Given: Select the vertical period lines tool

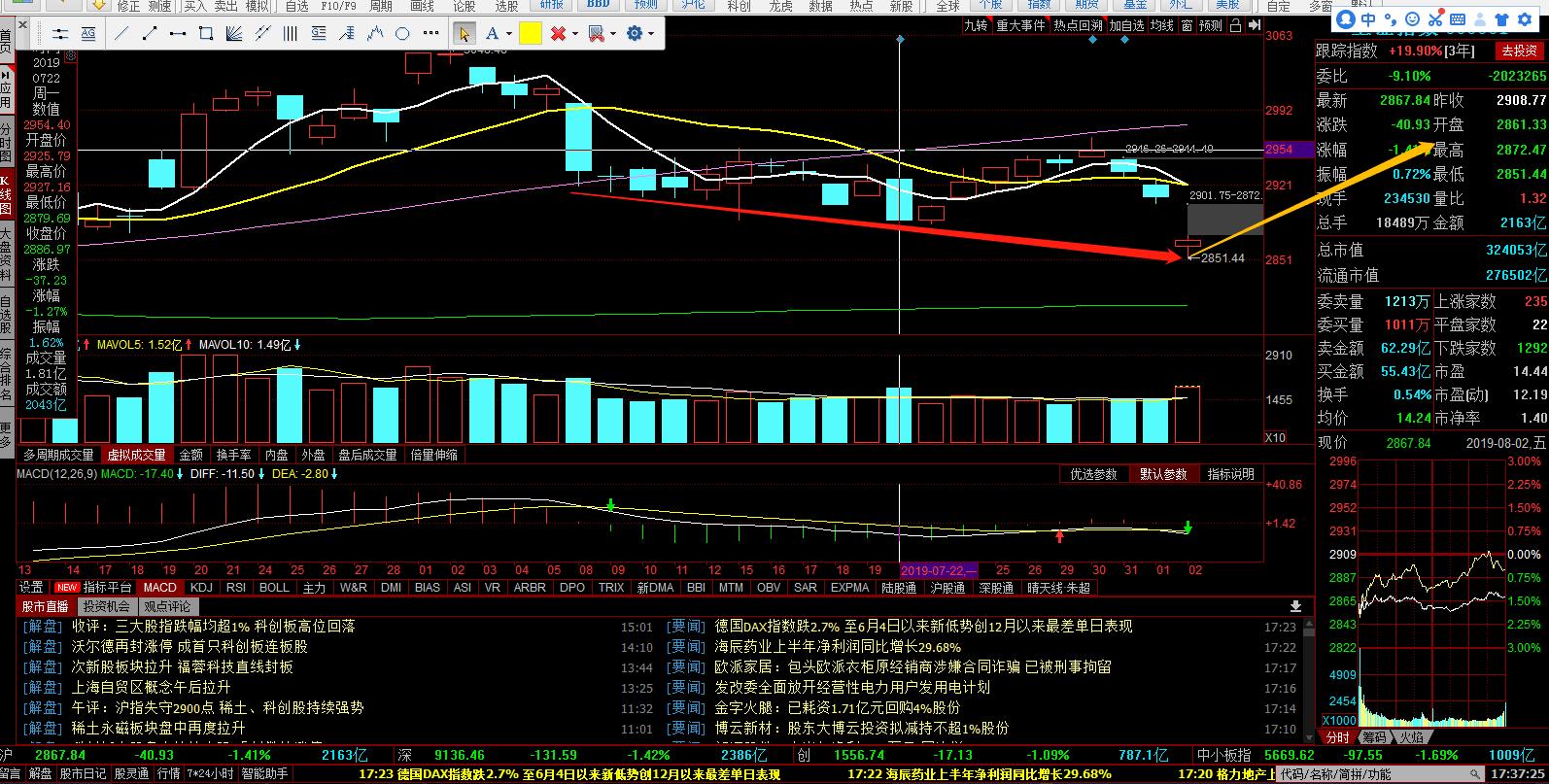Looking at the screenshot, I should (x=291, y=33).
